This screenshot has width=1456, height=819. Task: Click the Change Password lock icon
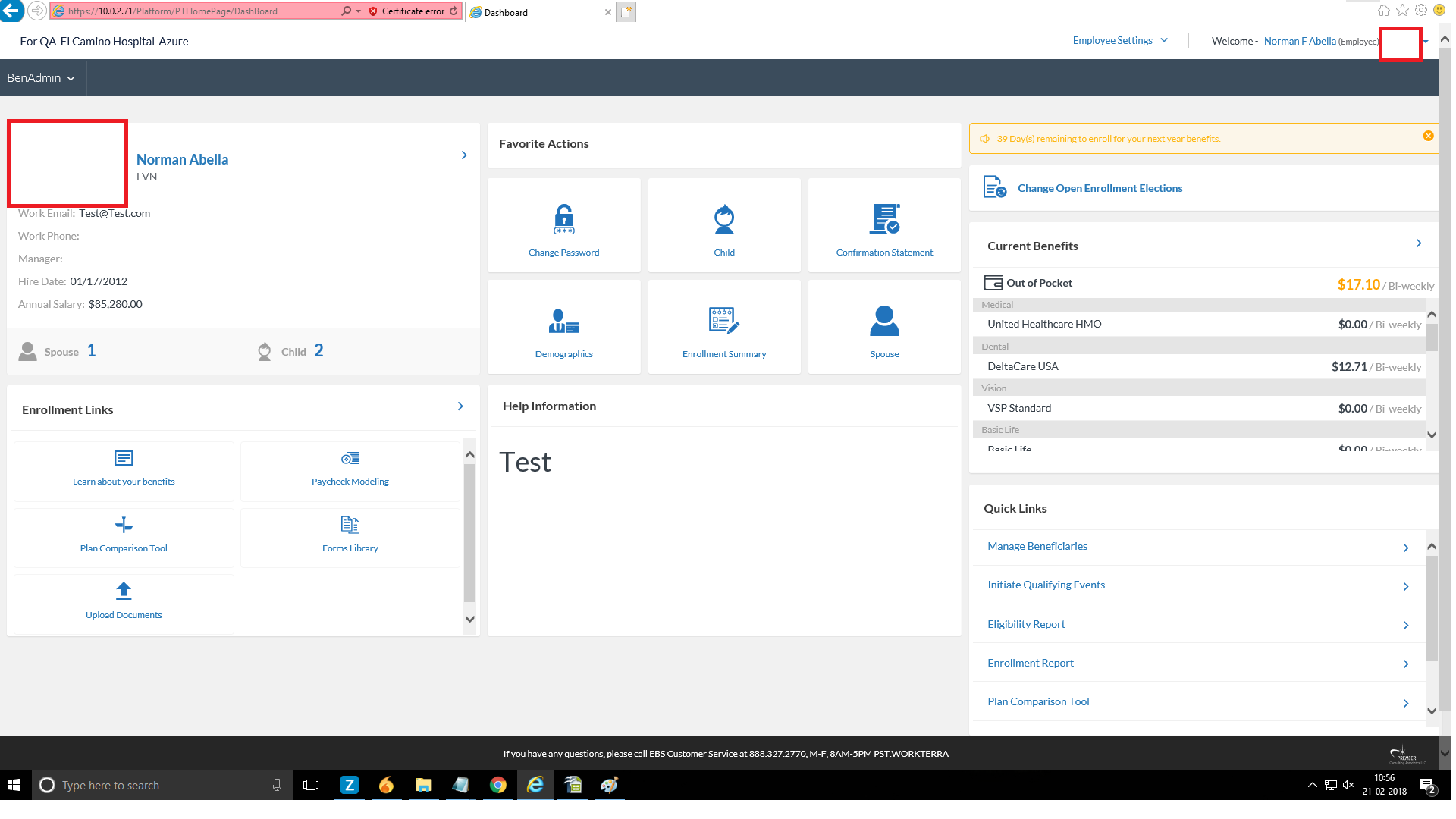[x=563, y=219]
